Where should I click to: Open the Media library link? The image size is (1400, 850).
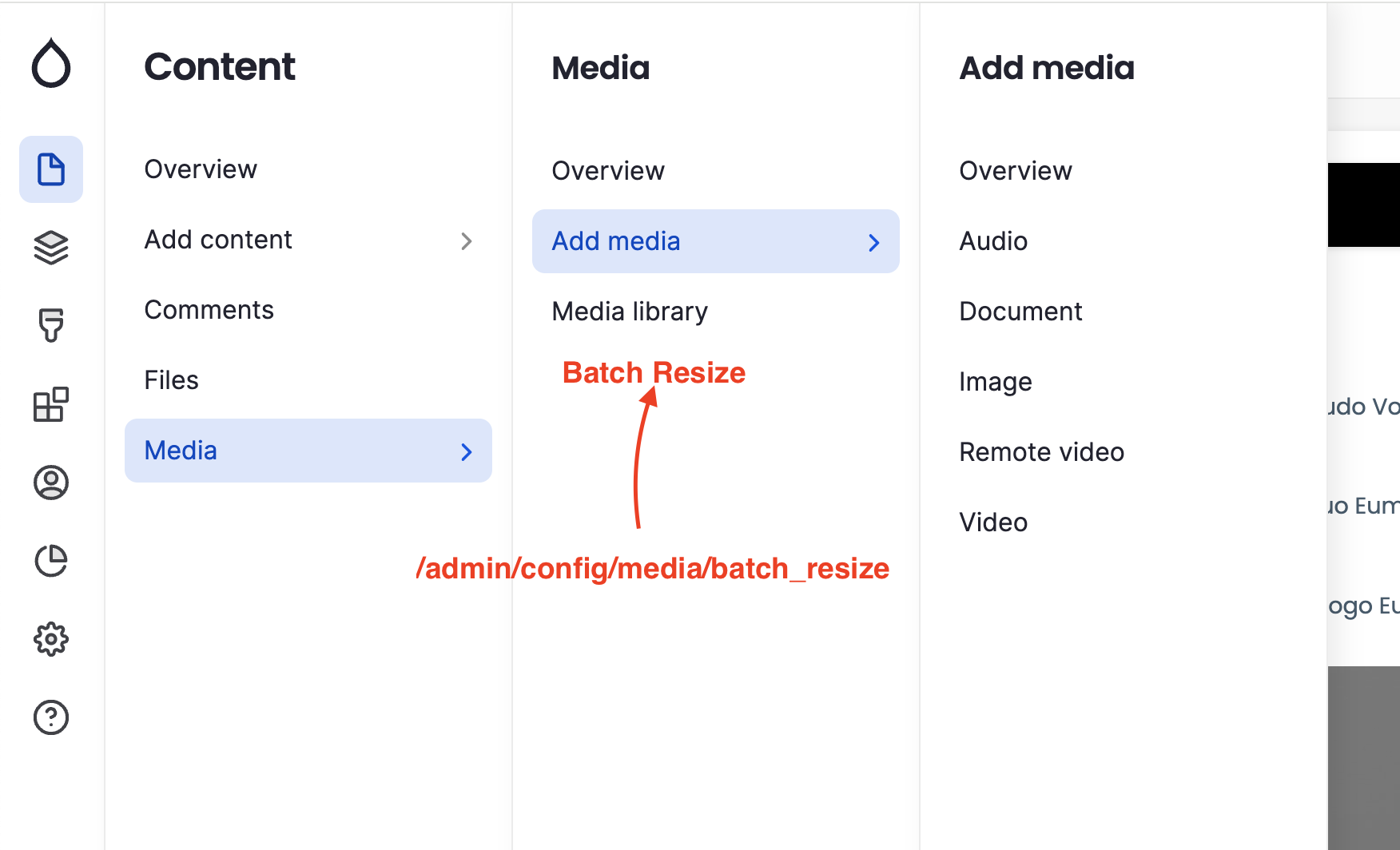(629, 312)
